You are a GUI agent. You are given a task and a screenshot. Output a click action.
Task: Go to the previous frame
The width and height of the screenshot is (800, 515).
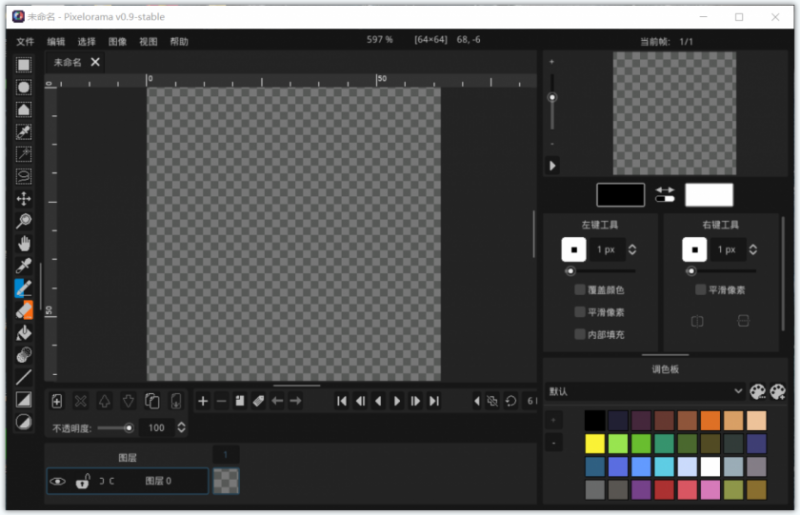click(360, 401)
